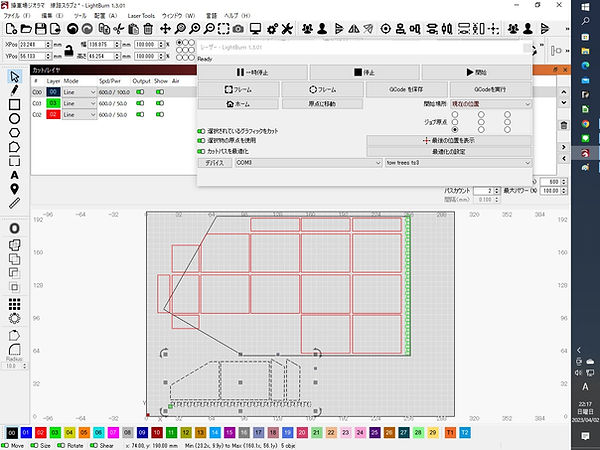Toggle Show switch for layer C02
The width and height of the screenshot is (600, 450).
[160, 114]
